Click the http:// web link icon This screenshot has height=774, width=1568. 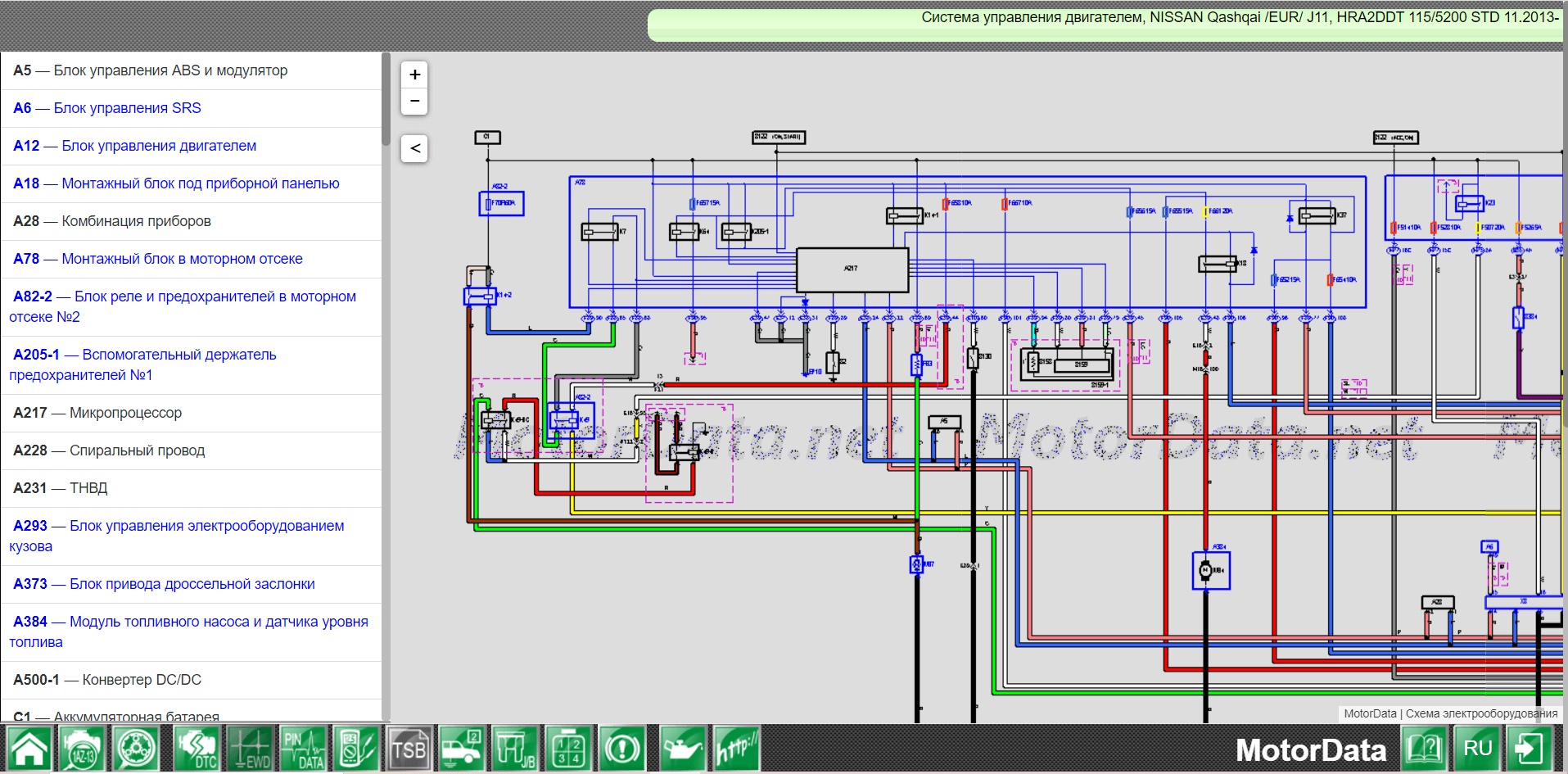coord(736,749)
